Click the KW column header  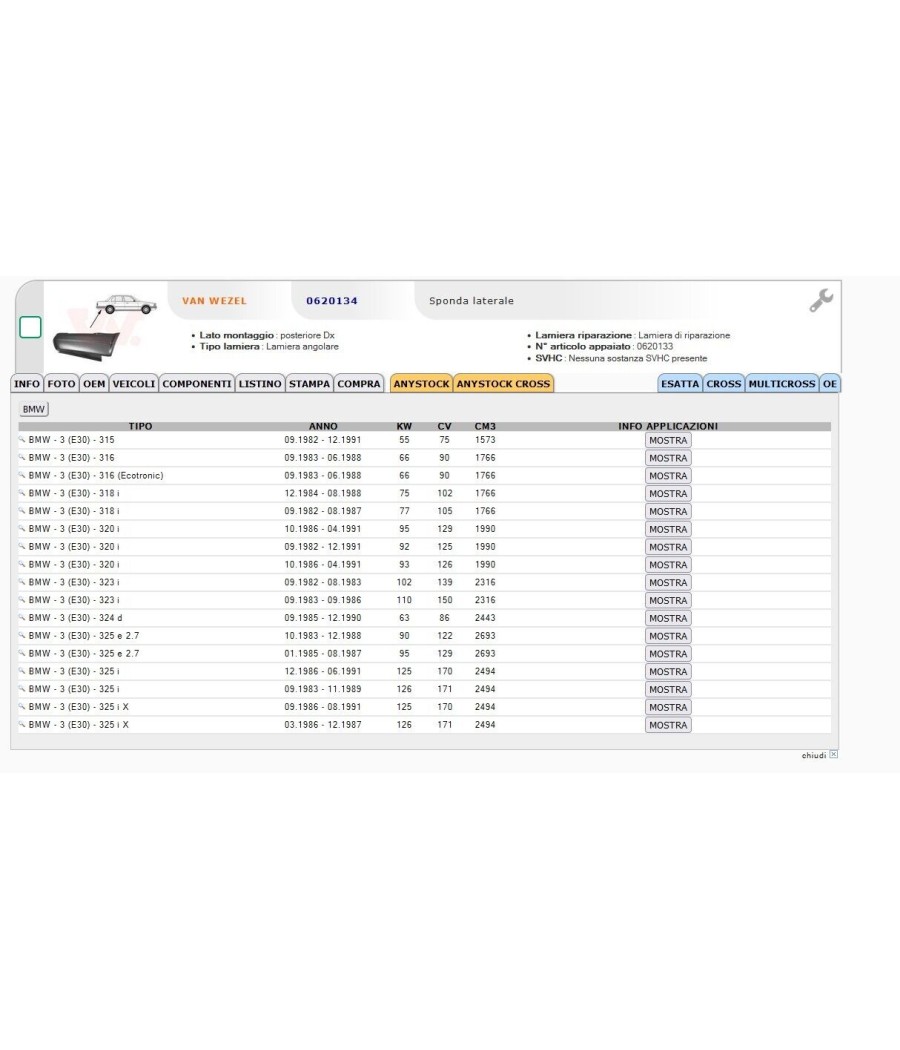(404, 426)
